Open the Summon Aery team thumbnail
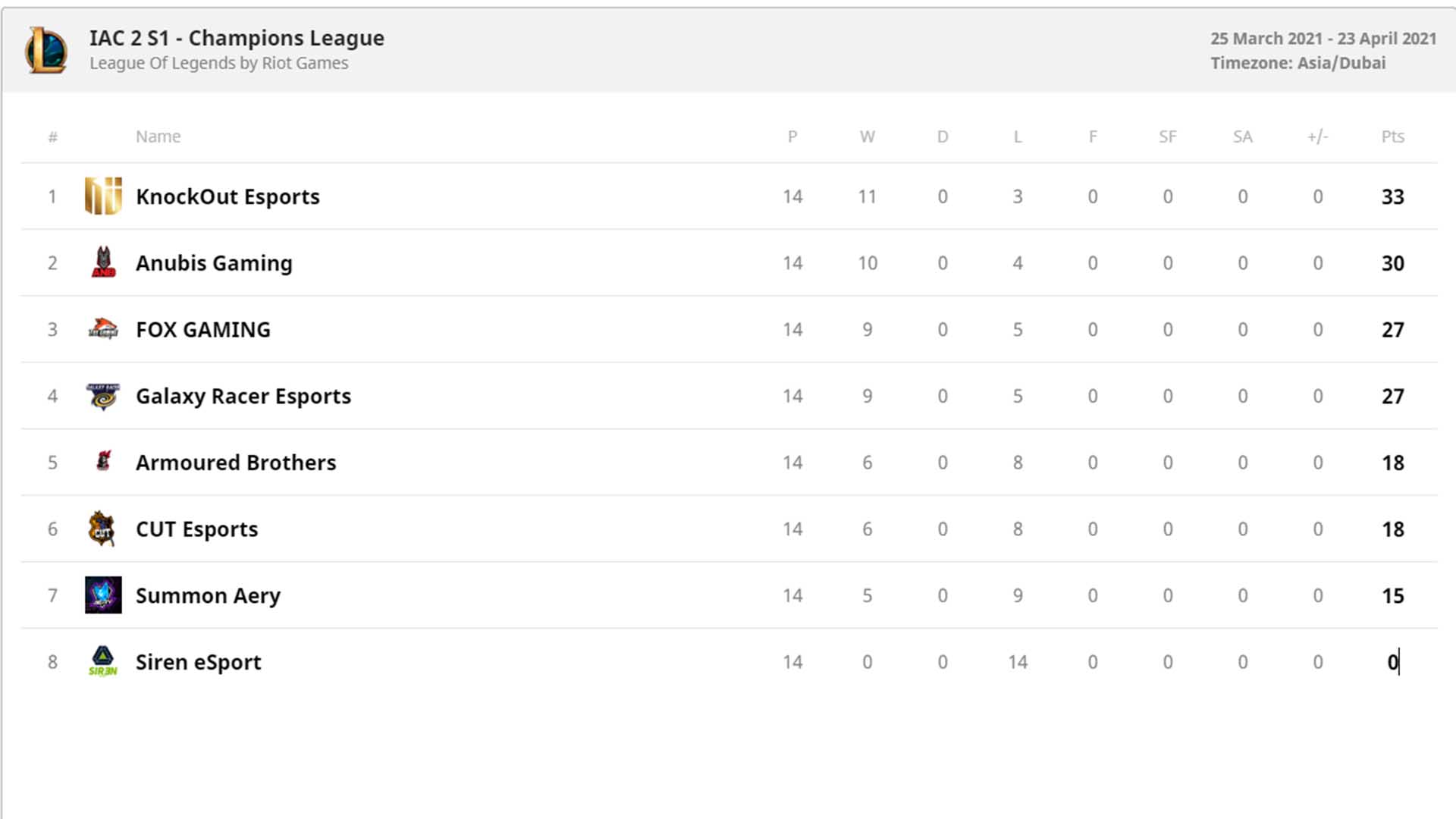The height and width of the screenshot is (819, 1456). (103, 595)
